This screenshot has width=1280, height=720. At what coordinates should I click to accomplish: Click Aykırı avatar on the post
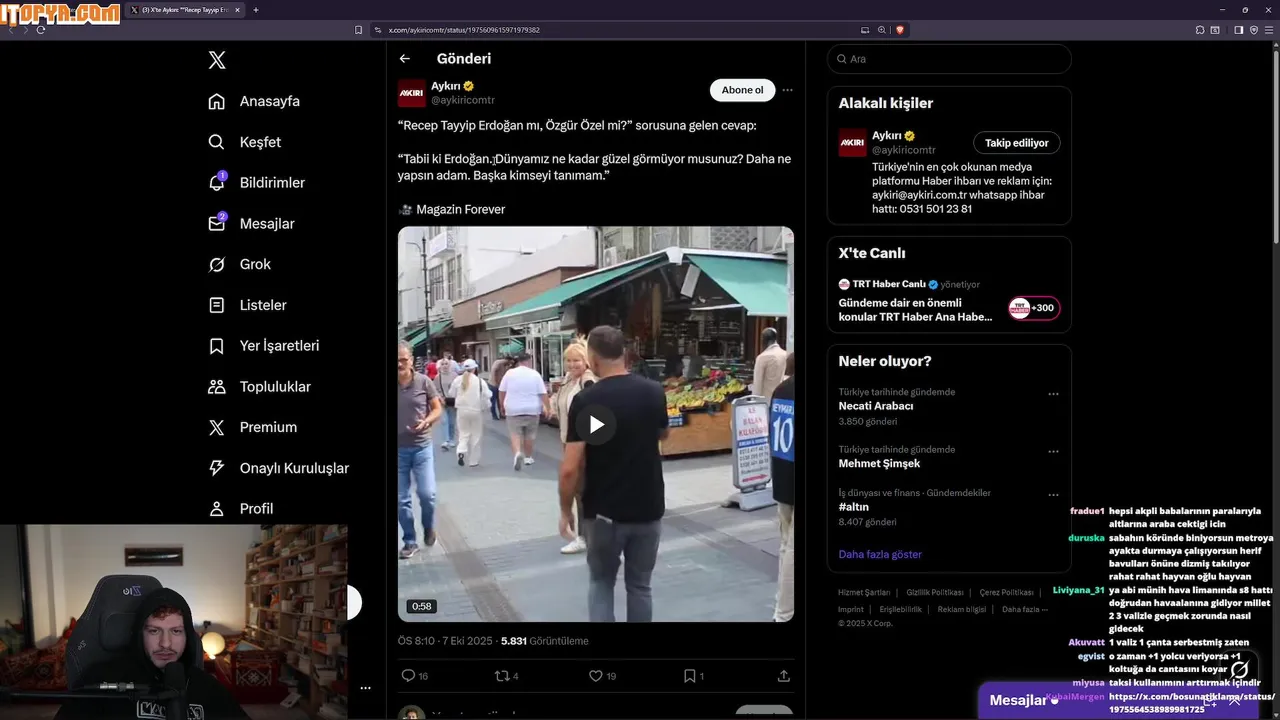(412, 93)
